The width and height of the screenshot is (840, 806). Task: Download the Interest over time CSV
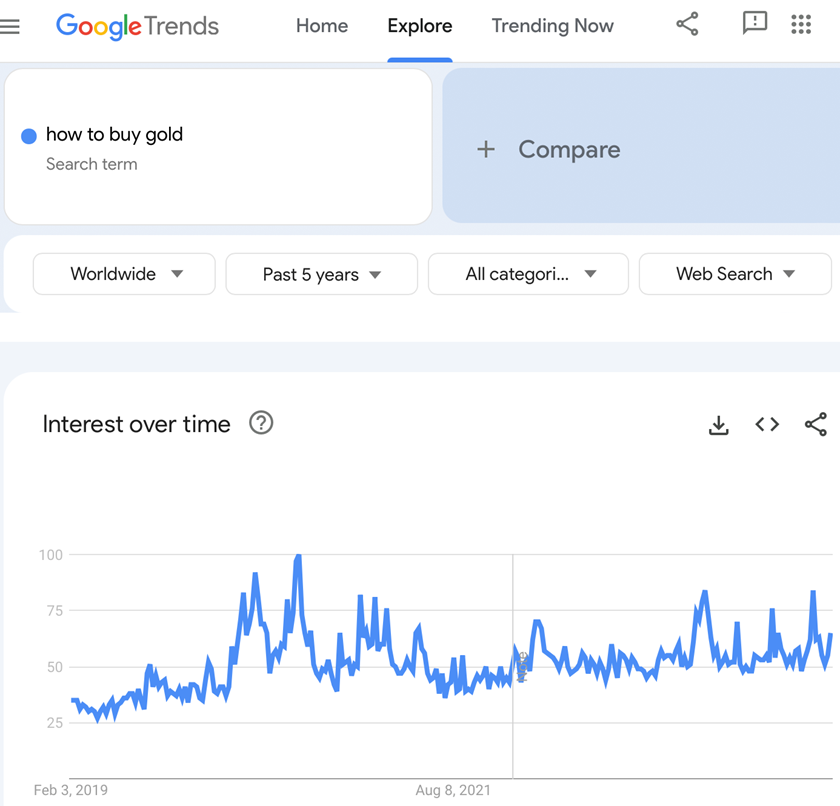pos(718,425)
